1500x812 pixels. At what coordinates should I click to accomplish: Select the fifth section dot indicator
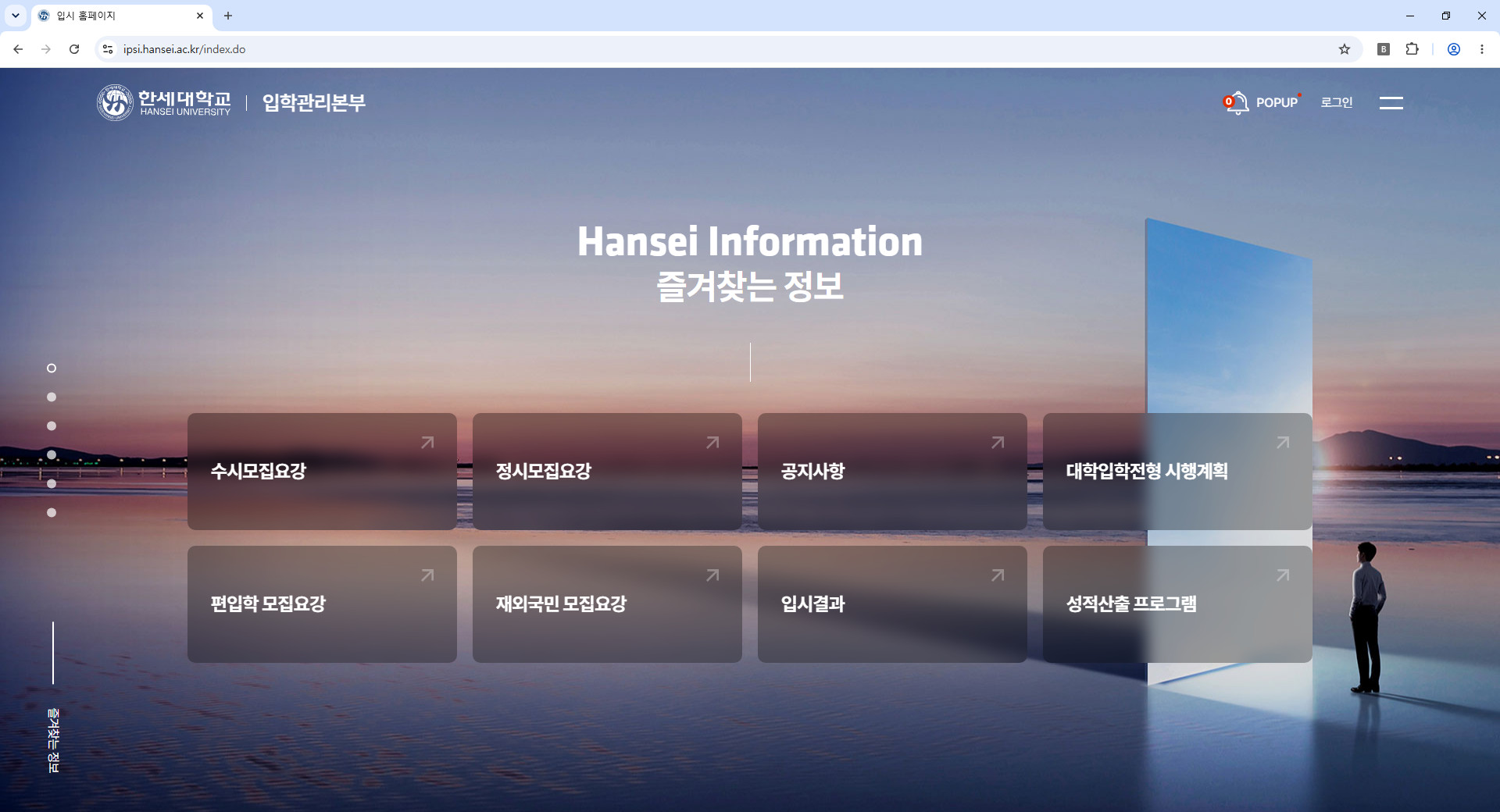click(x=52, y=484)
